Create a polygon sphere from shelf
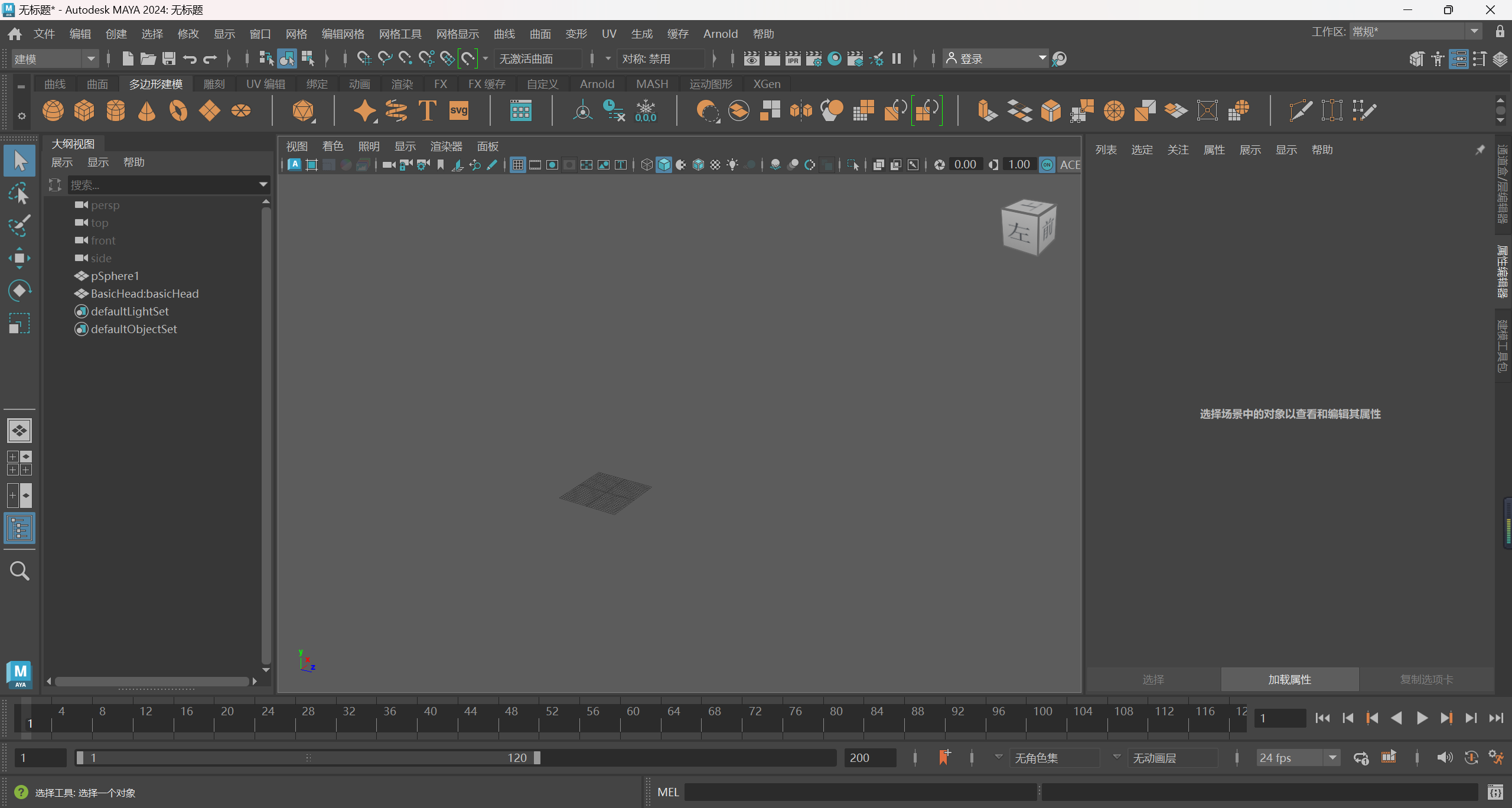Screen dimensions: 1512x808 tap(53, 110)
